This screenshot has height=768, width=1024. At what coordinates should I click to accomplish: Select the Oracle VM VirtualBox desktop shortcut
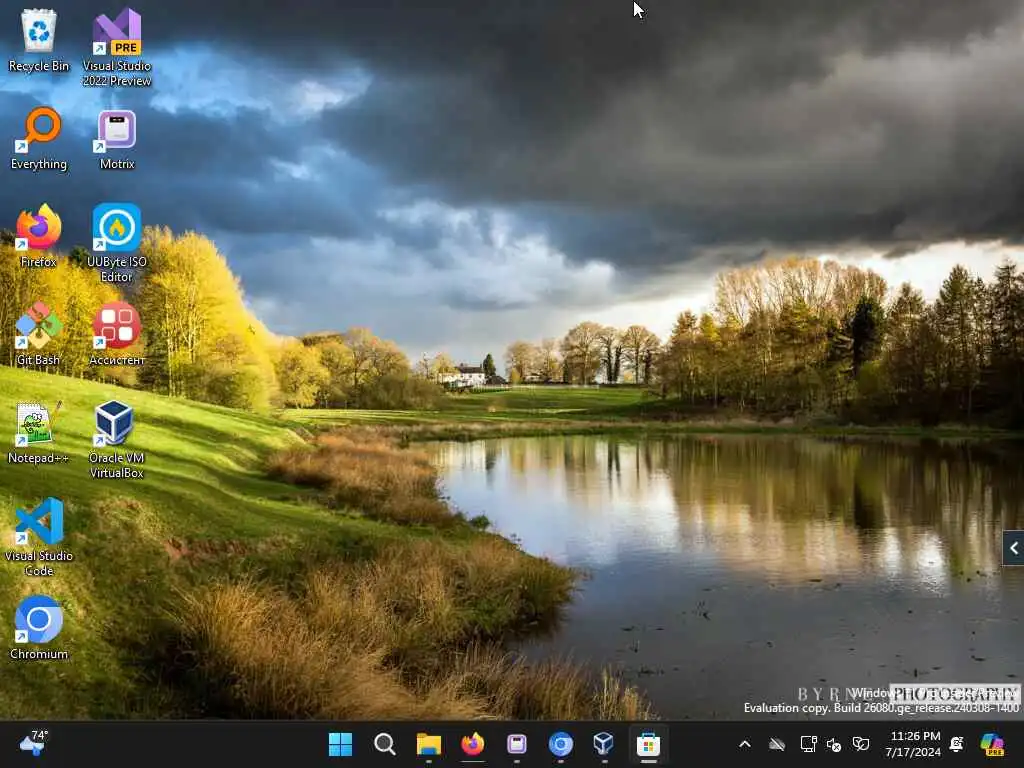point(117,439)
